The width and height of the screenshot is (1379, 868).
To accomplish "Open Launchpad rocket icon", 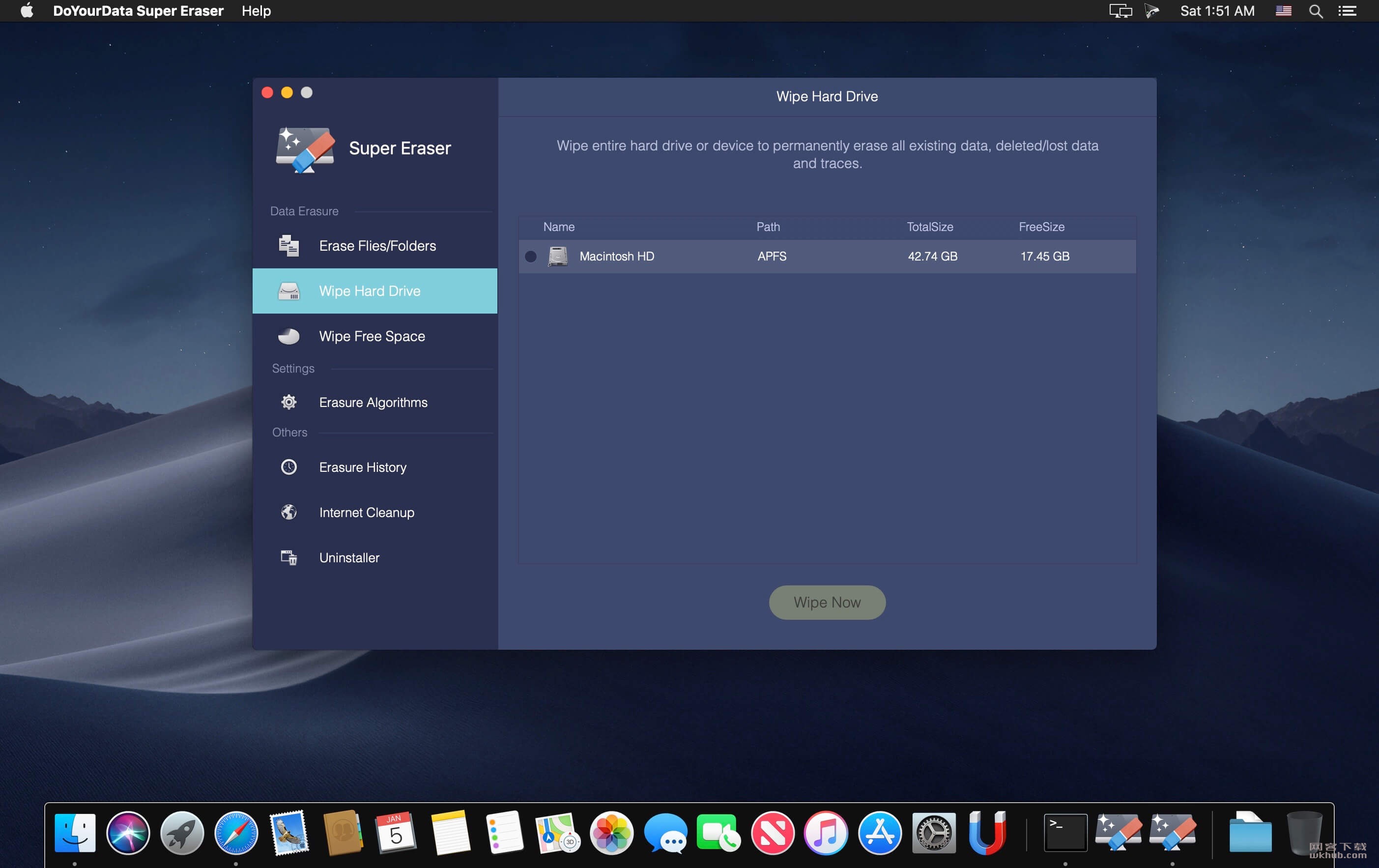I will tap(181, 832).
